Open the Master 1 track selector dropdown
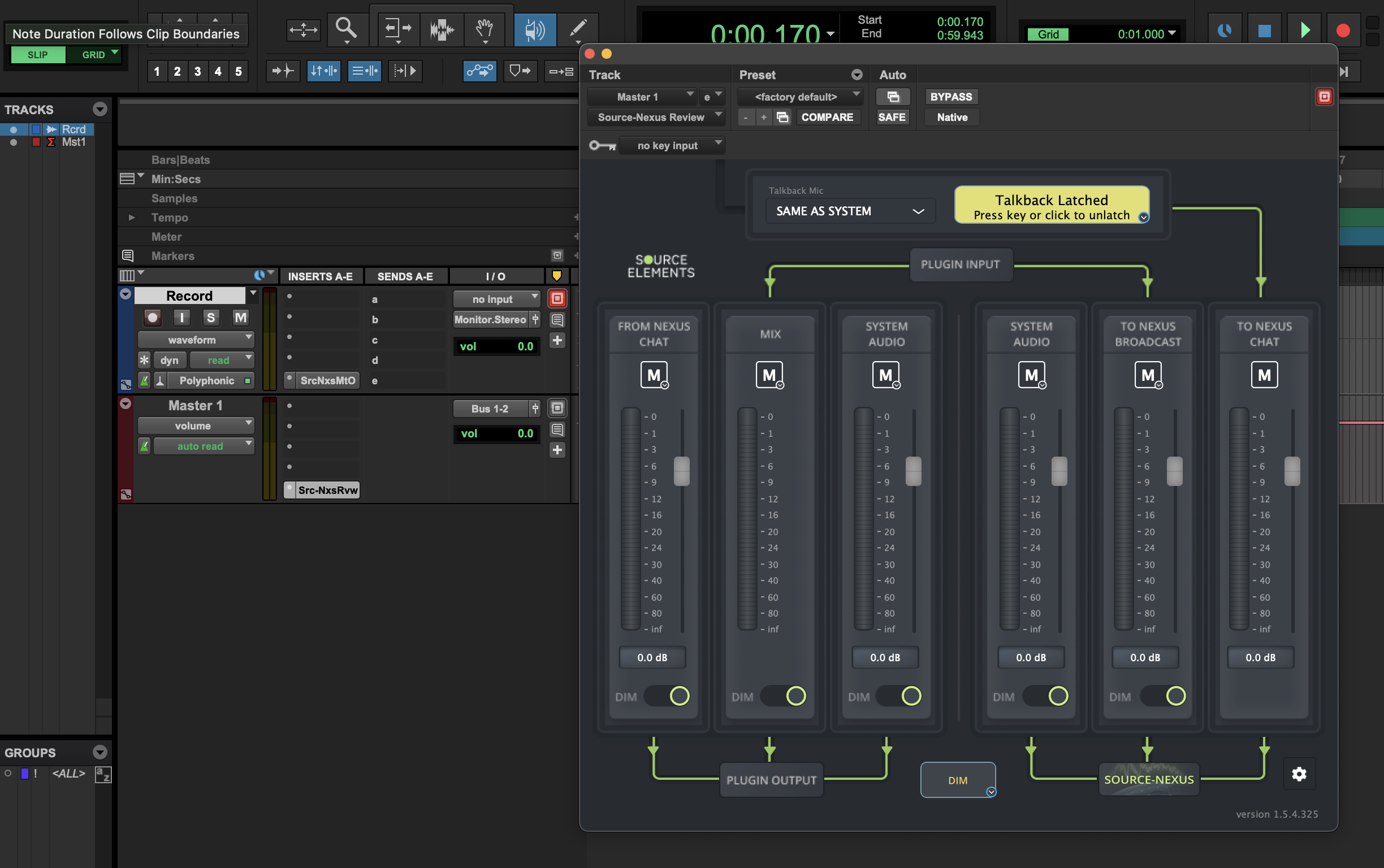This screenshot has width=1384, height=868. (642, 97)
